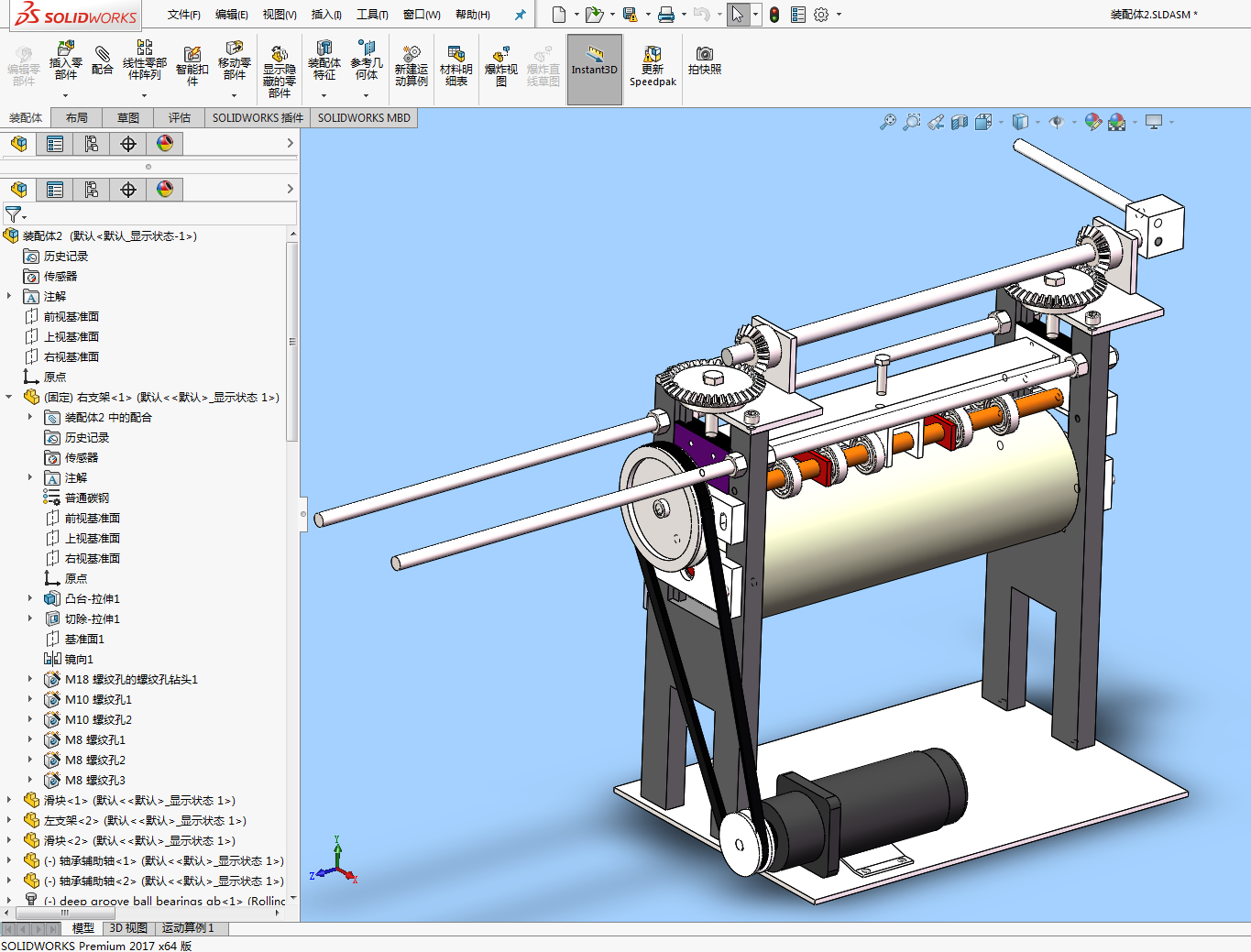Open the dropdown arrow under 插入零部件
The image size is (1251, 952).
[x=65, y=95]
